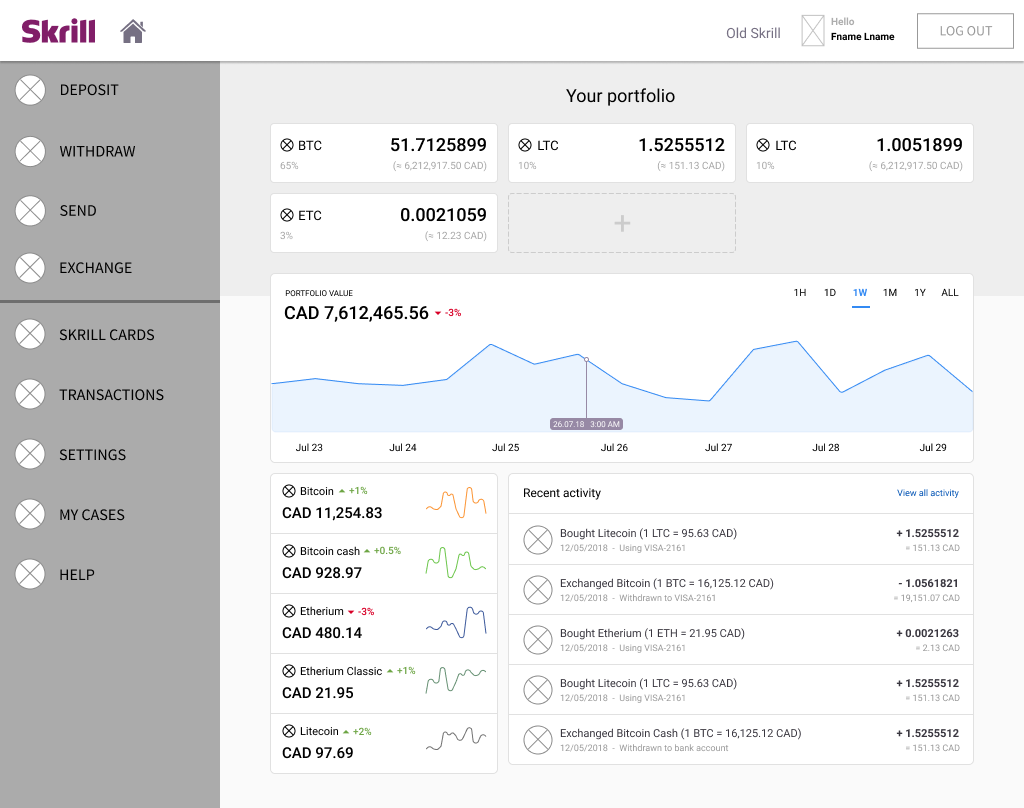Image resolution: width=1024 pixels, height=808 pixels.
Task: Click the Skrill Cards sidebar icon
Action: click(30, 334)
